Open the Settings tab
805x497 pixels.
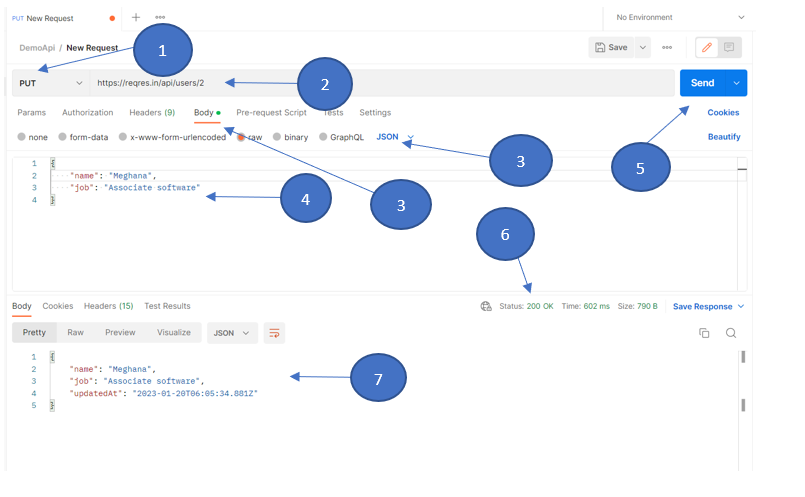pos(375,112)
